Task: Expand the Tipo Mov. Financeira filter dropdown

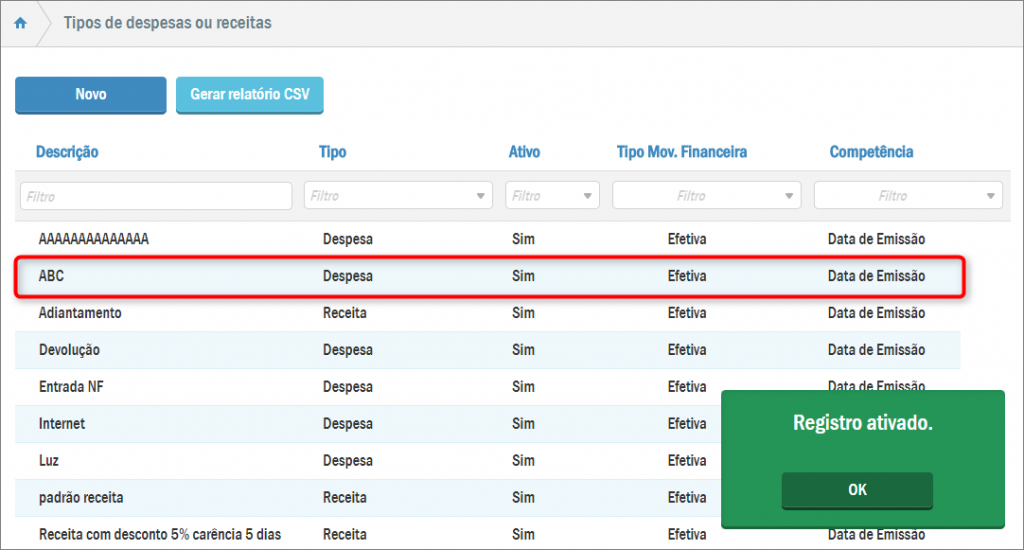Action: (x=707, y=196)
